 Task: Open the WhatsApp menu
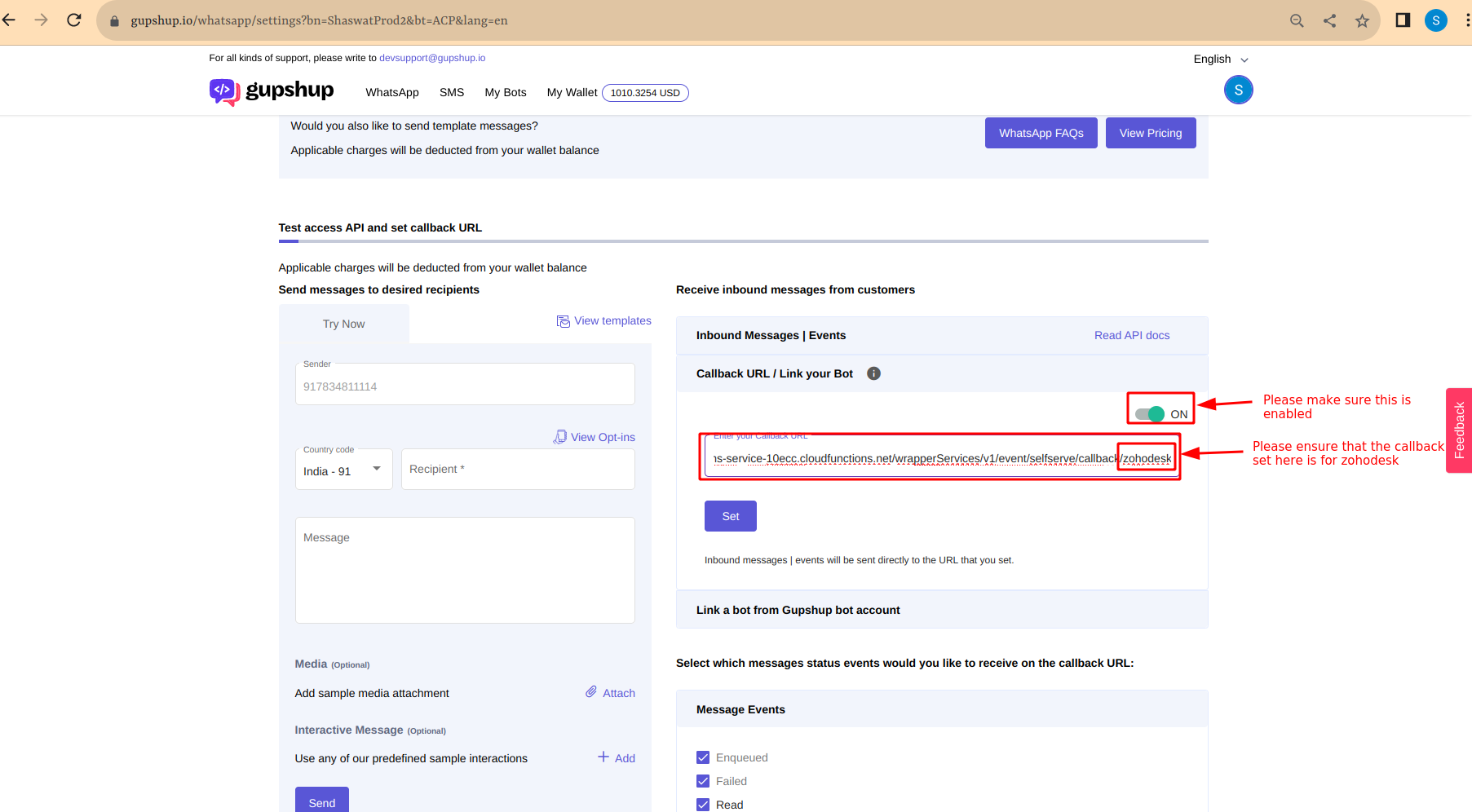(x=392, y=93)
